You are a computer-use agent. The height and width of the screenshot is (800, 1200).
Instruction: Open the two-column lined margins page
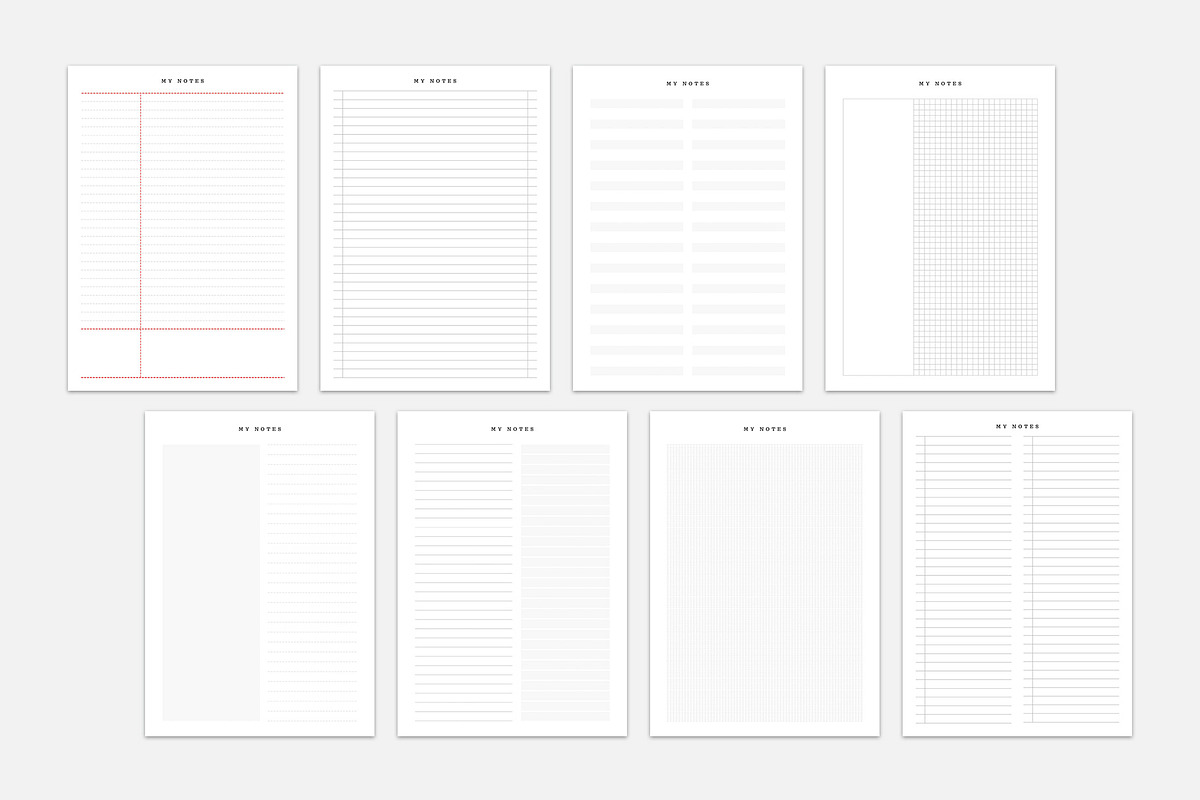[1017, 574]
